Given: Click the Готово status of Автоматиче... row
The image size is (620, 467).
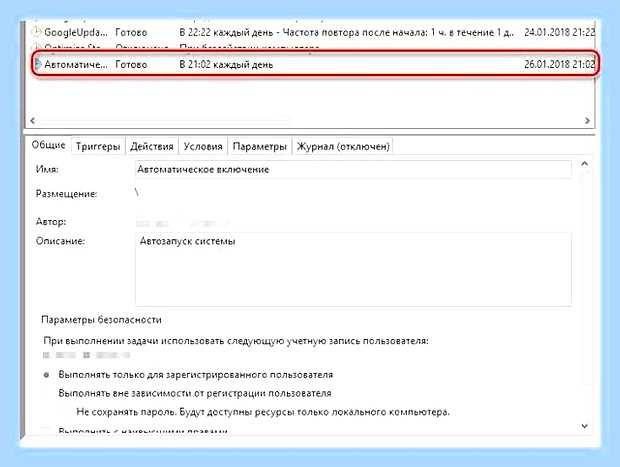Looking at the screenshot, I should [131, 64].
